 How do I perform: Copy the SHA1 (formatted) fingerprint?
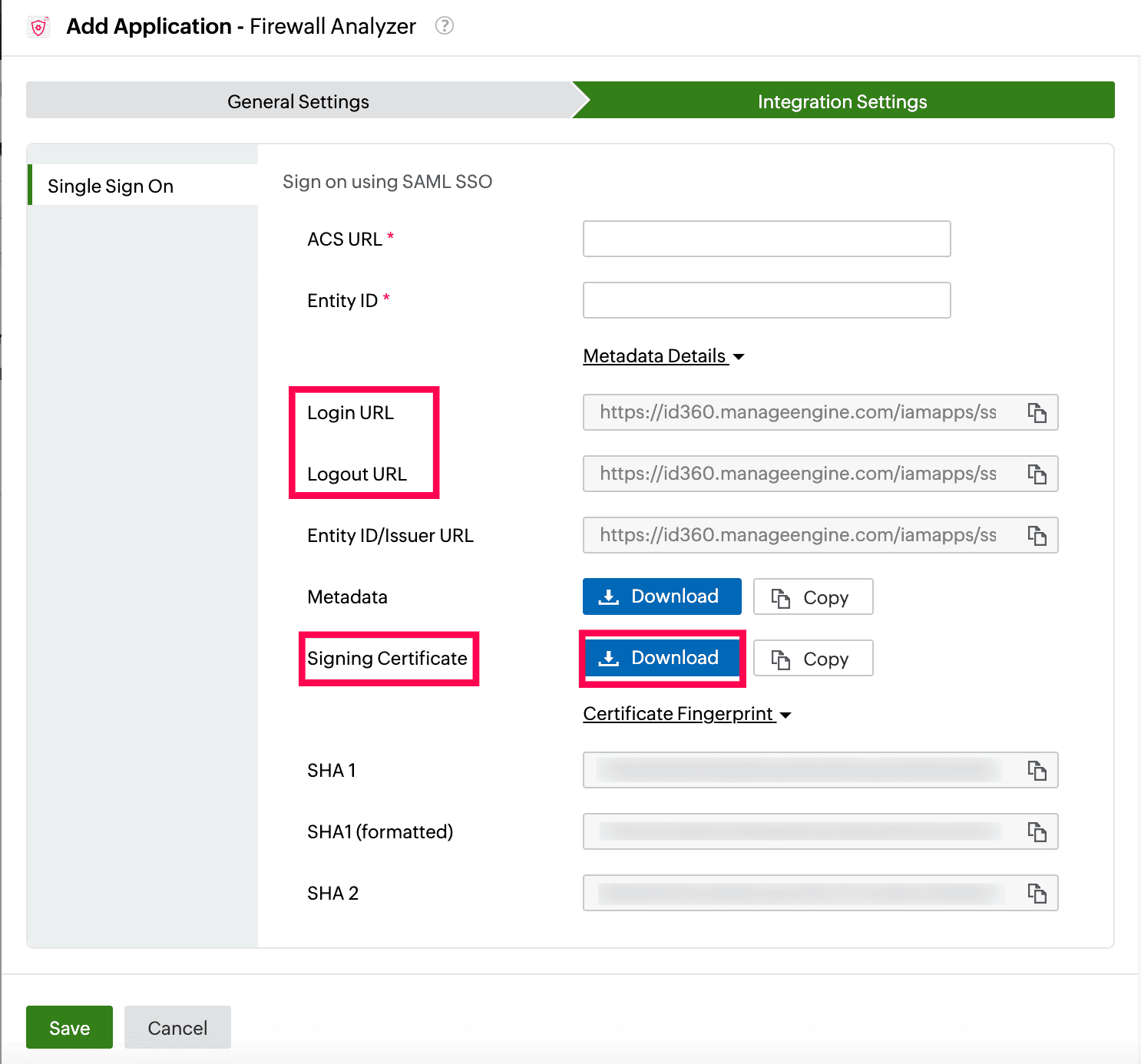click(1037, 832)
